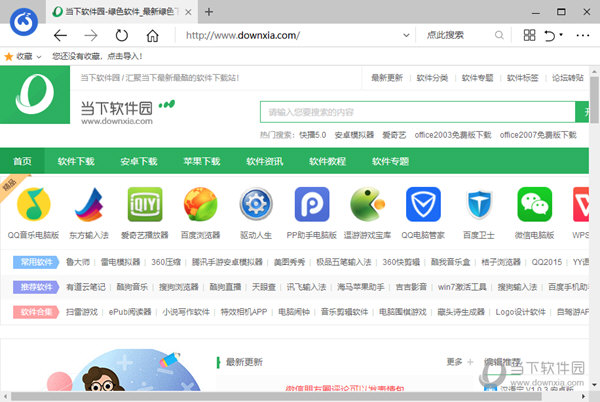Close the 当下软件园 tab

[188, 12]
